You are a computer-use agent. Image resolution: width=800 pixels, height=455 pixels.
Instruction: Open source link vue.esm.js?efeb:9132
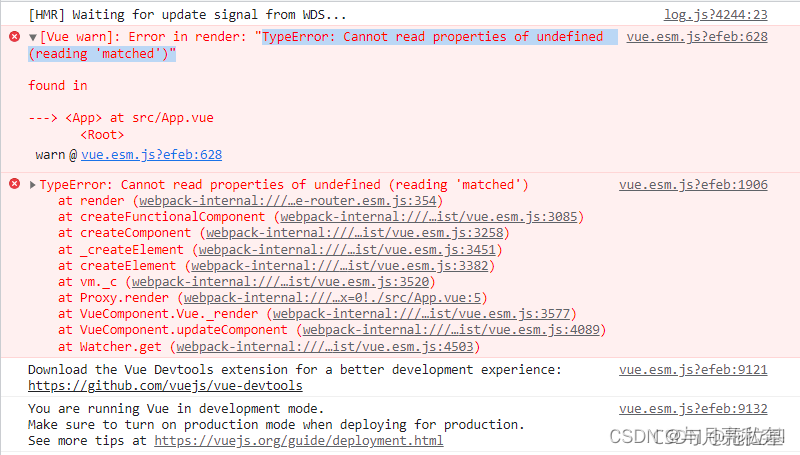point(693,409)
